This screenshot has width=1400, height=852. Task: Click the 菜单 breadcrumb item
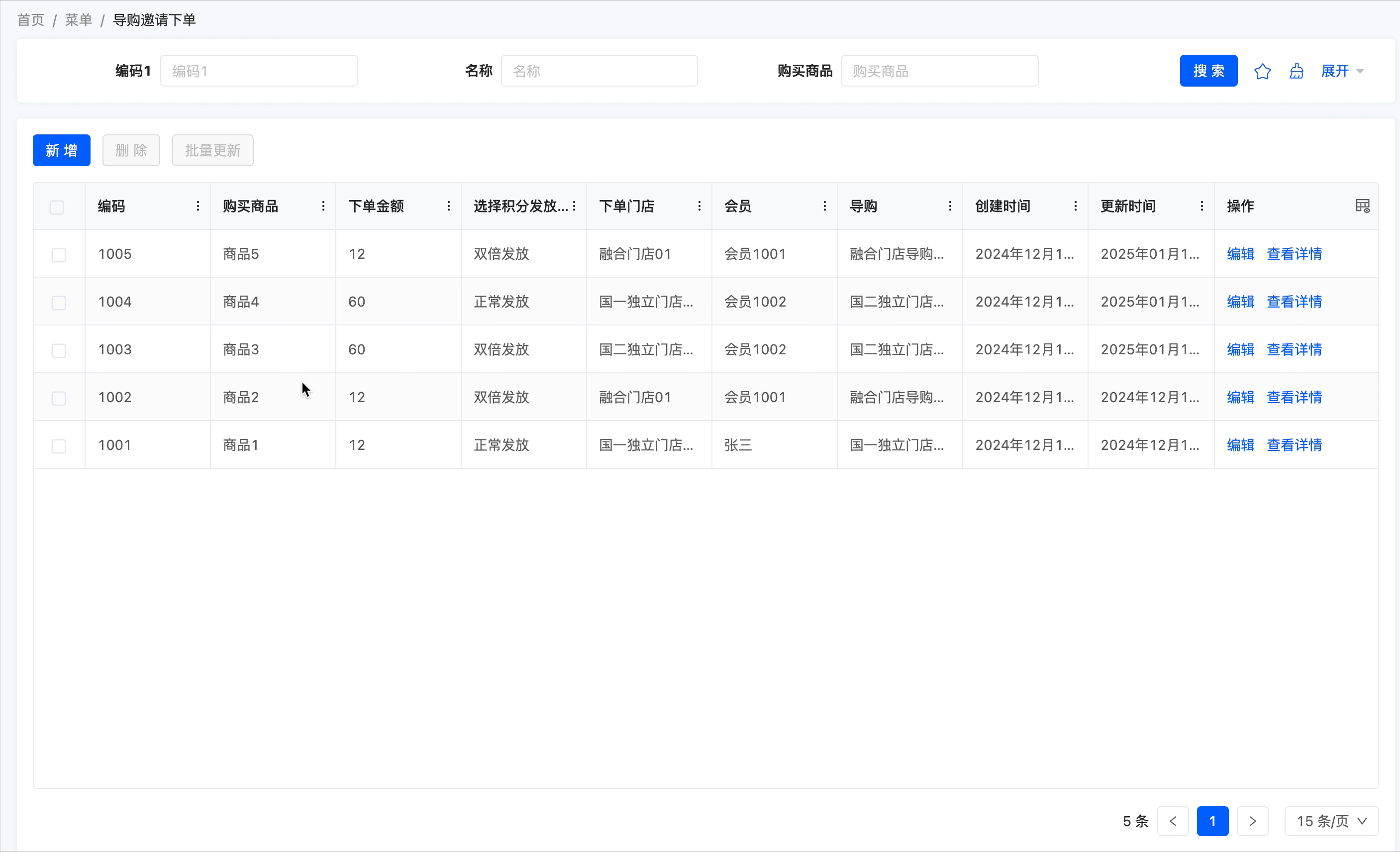79,20
